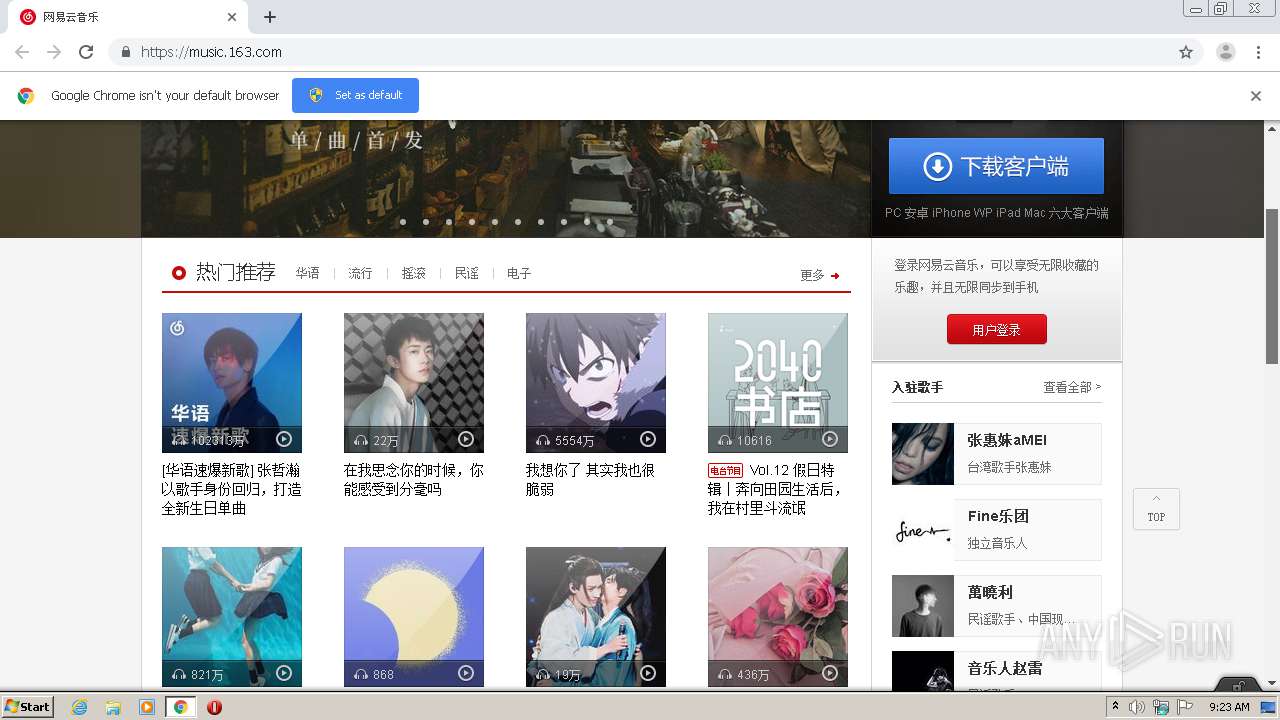Play the 华语速爆新歌 playlist
1280x720 pixels.
[284, 439]
